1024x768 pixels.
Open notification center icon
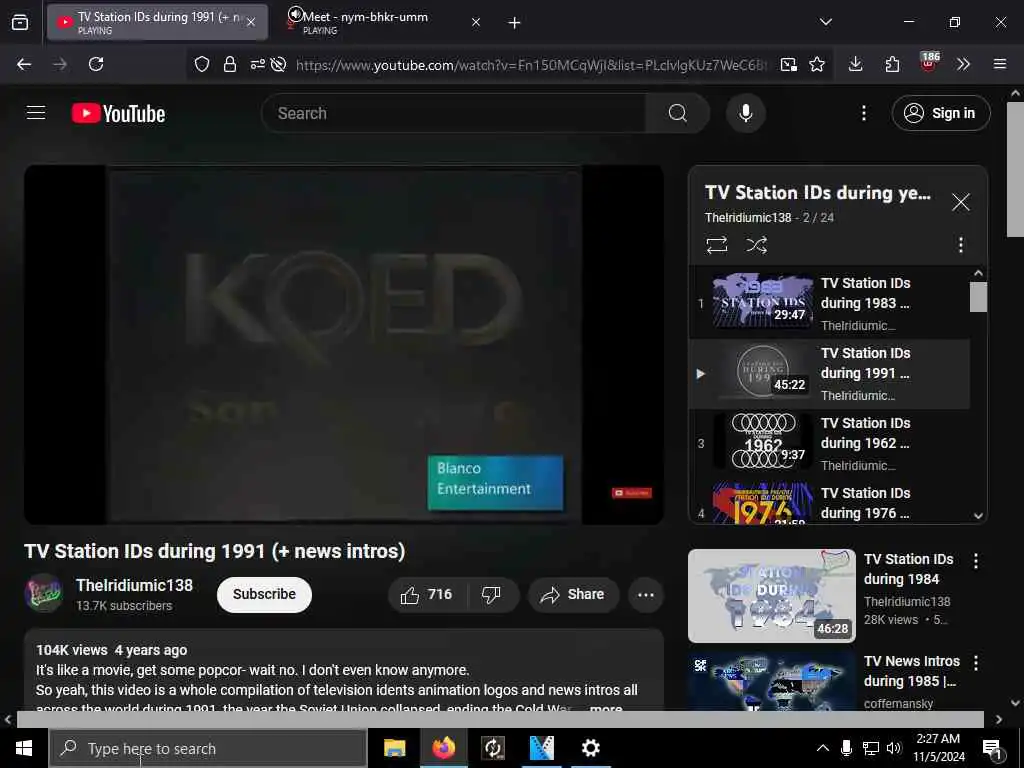pos(992,750)
